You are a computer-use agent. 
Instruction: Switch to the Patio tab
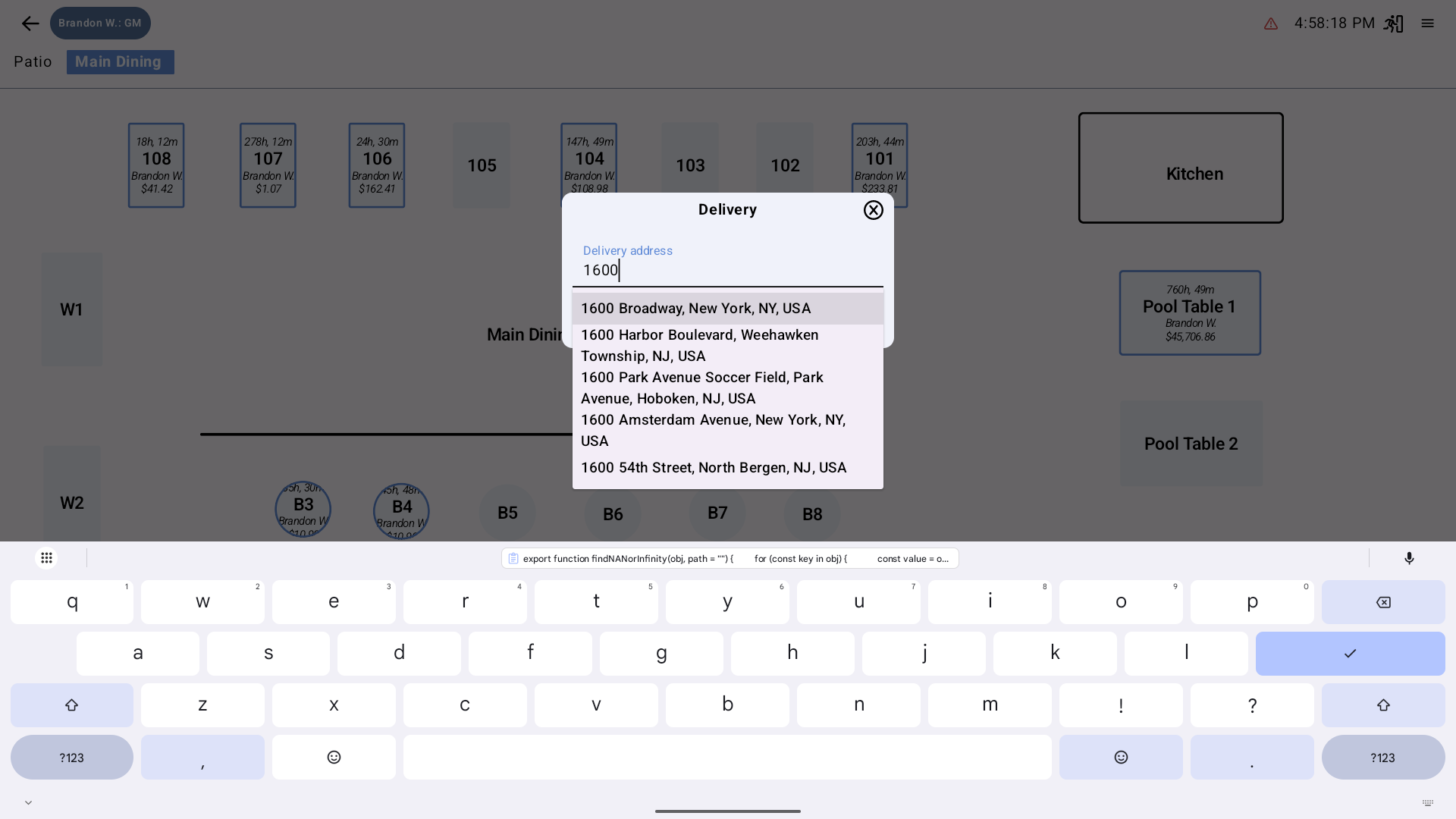click(x=33, y=62)
